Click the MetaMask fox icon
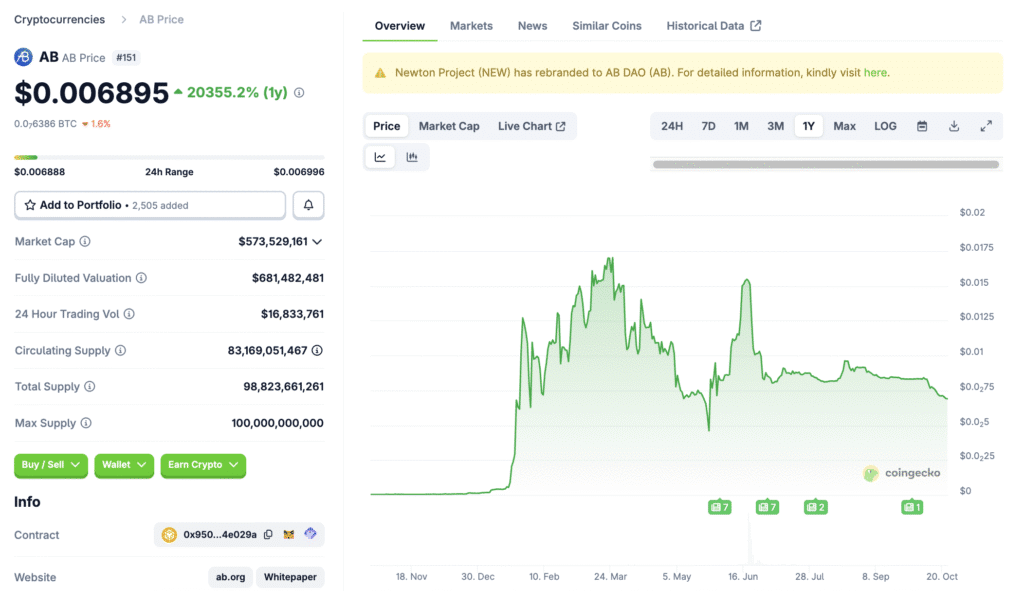Viewport: 1024px width, 591px height. [x=289, y=535]
